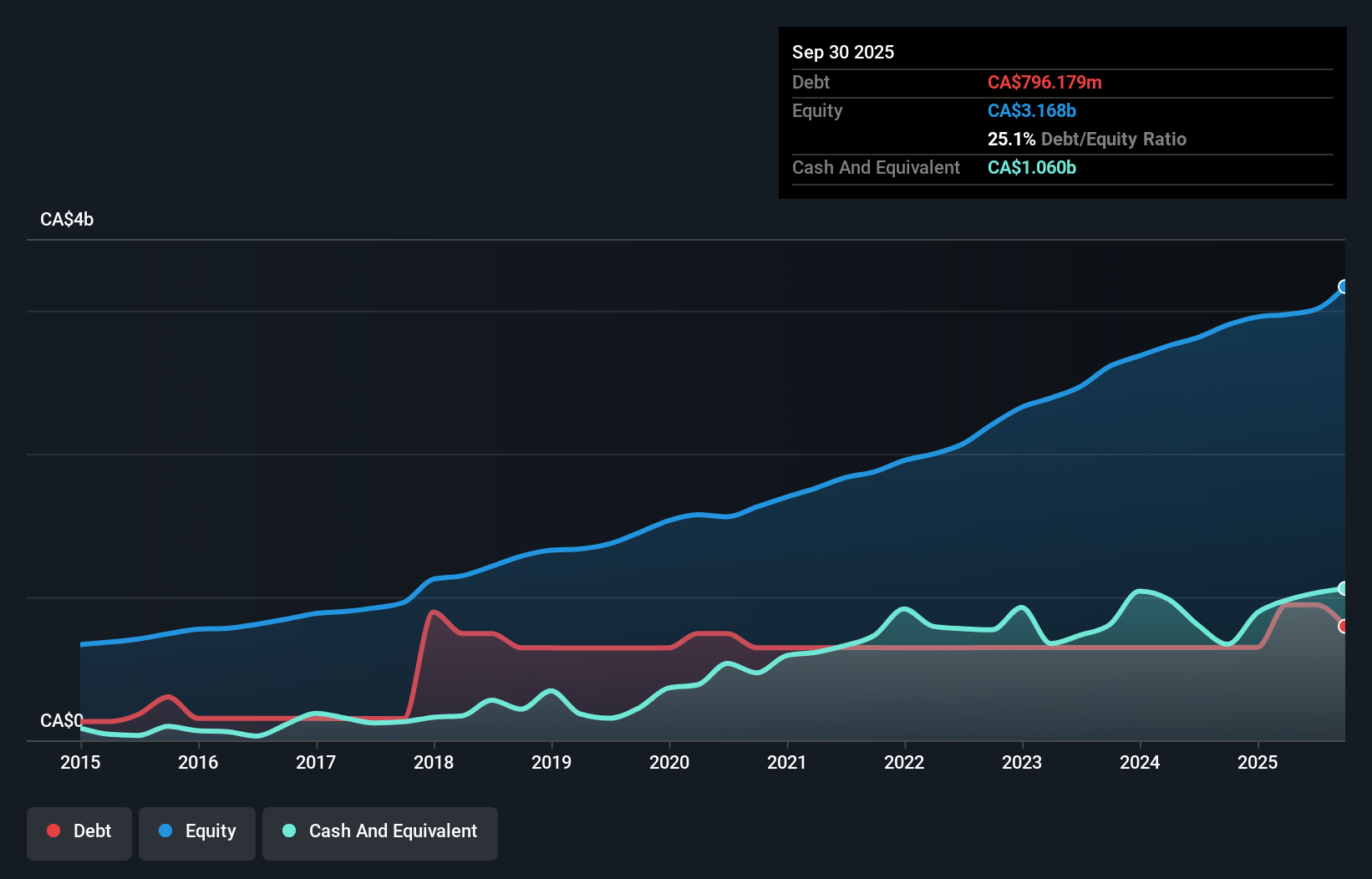Open the Debt row in the data panel
Screen dimensions: 1372x879
click(810, 82)
